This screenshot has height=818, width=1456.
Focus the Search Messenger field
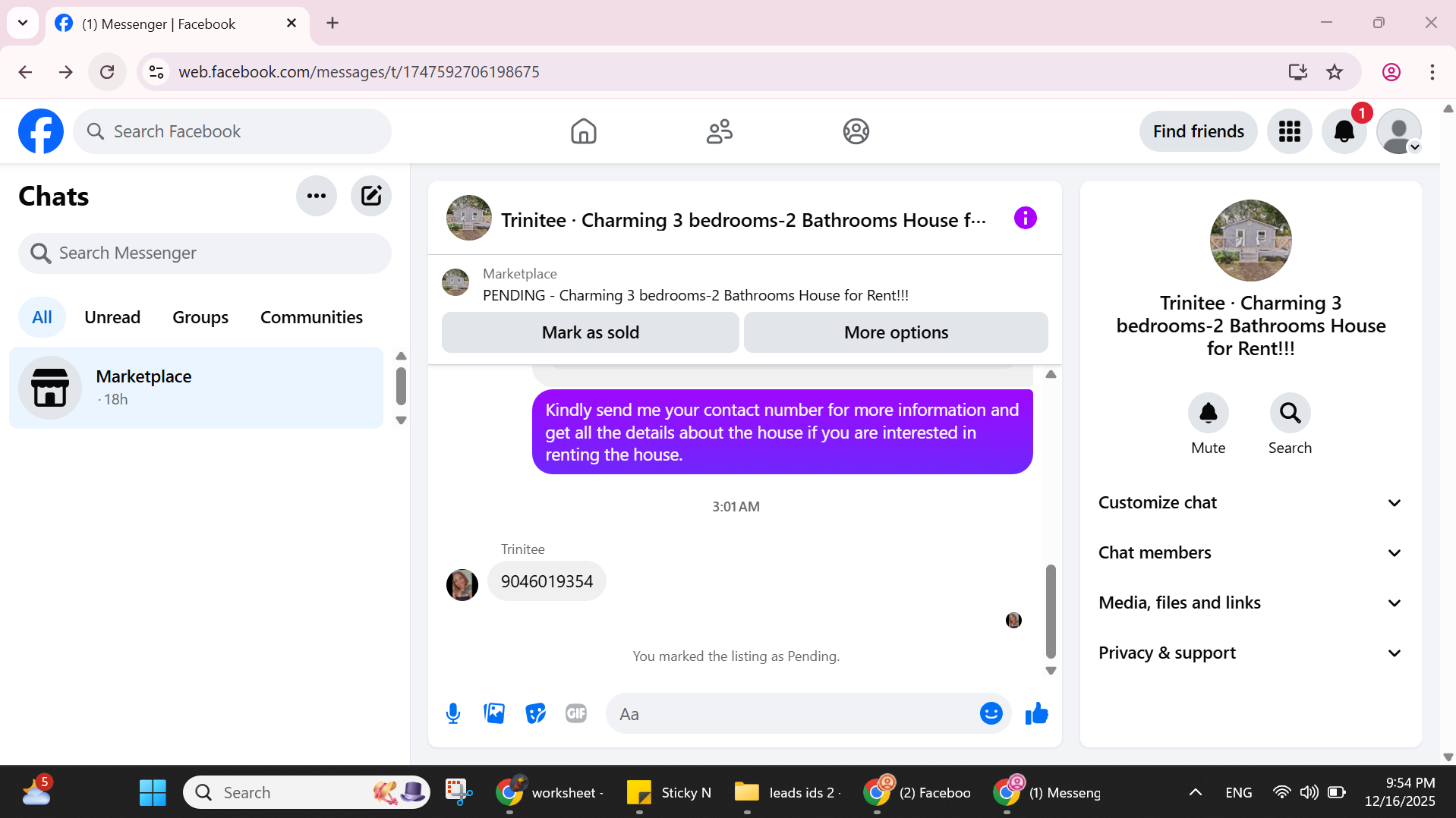[205, 253]
